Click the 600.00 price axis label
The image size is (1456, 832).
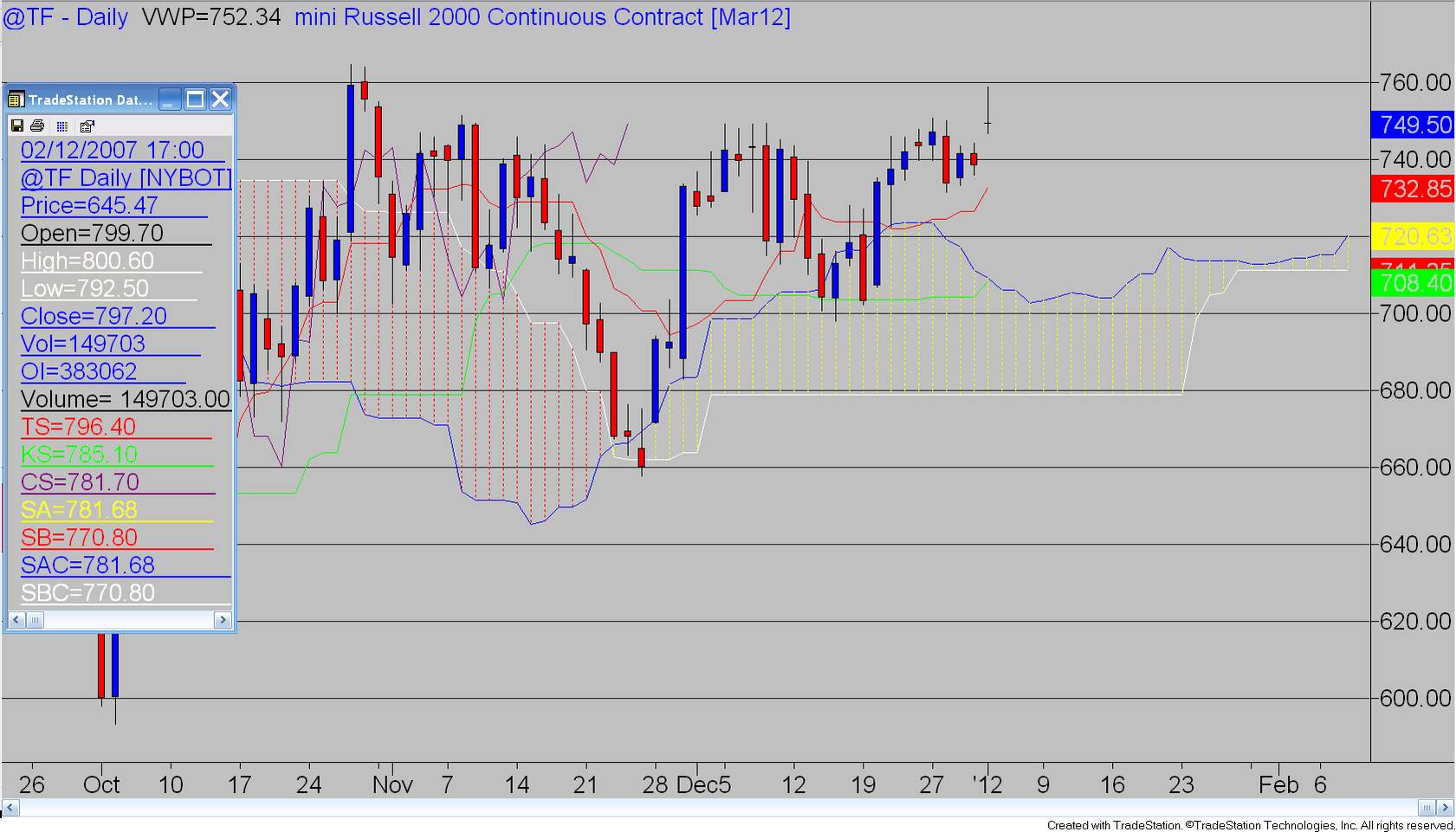point(1415,699)
